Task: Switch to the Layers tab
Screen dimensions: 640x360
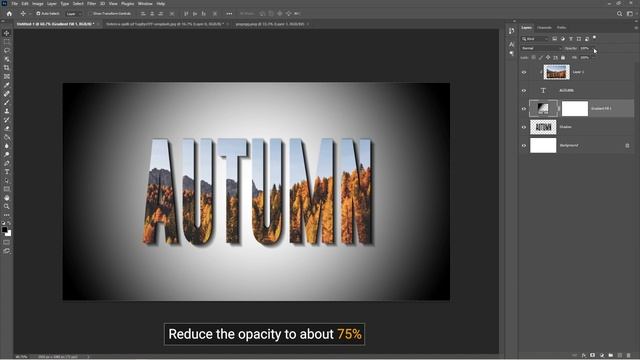Action: point(527,28)
